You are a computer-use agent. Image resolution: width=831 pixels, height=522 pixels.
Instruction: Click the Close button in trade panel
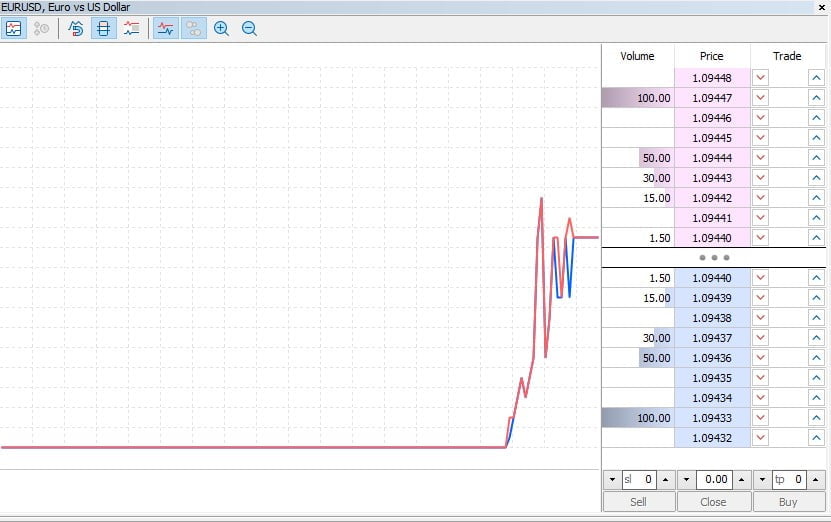tap(714, 502)
